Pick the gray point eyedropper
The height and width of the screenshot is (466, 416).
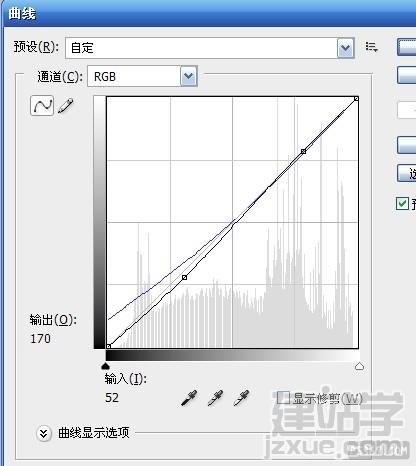[x=215, y=398]
